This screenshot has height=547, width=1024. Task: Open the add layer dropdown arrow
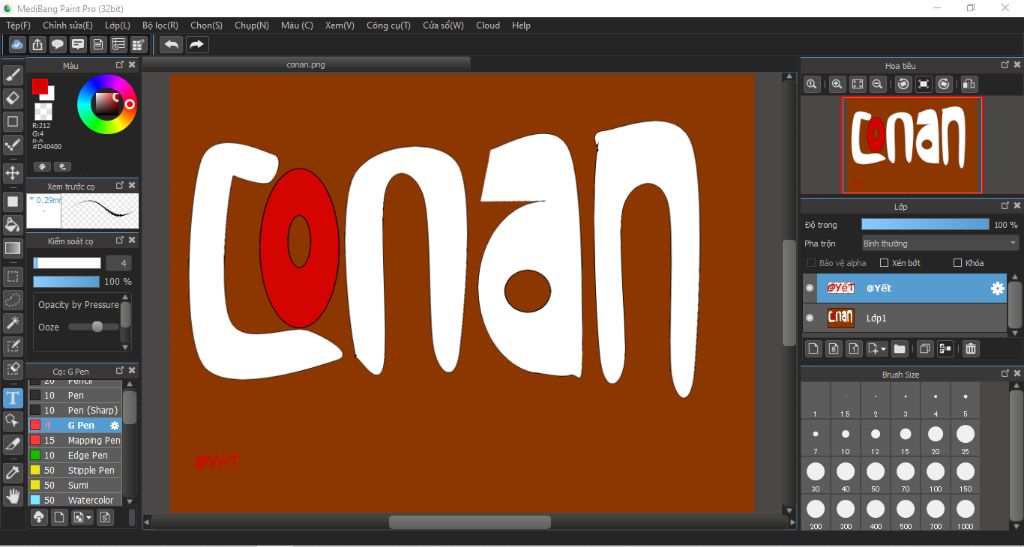(883, 349)
